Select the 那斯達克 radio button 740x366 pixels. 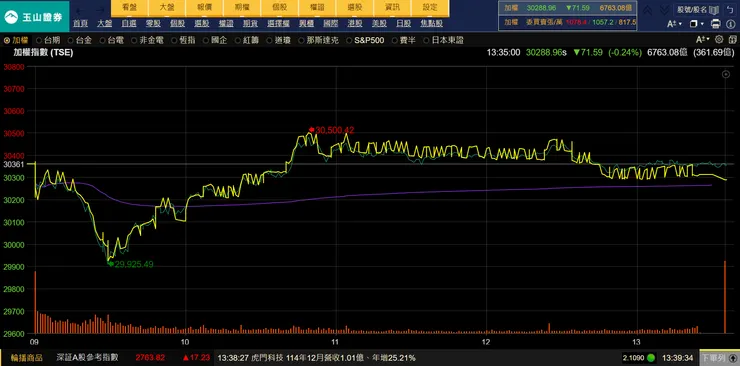pyautogui.click(x=302, y=41)
